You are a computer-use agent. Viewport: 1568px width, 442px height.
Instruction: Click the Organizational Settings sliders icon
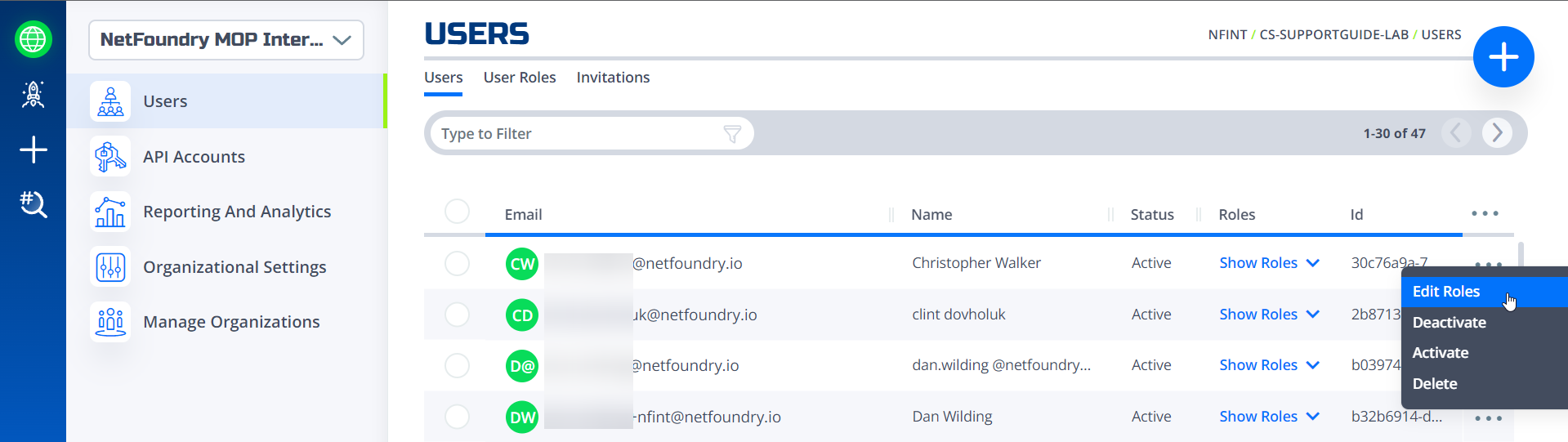110,267
